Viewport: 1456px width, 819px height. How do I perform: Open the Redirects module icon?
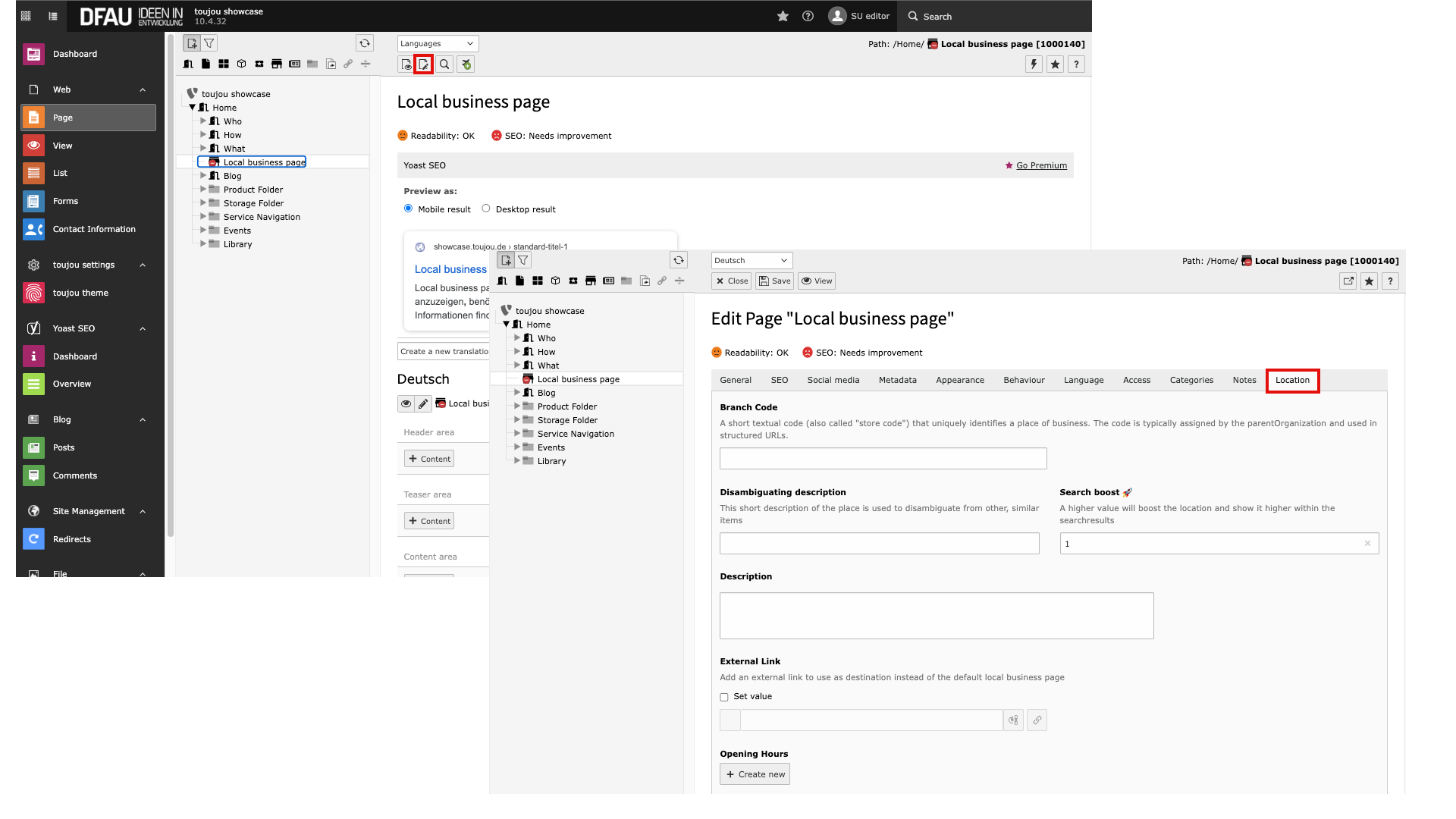tap(33, 539)
